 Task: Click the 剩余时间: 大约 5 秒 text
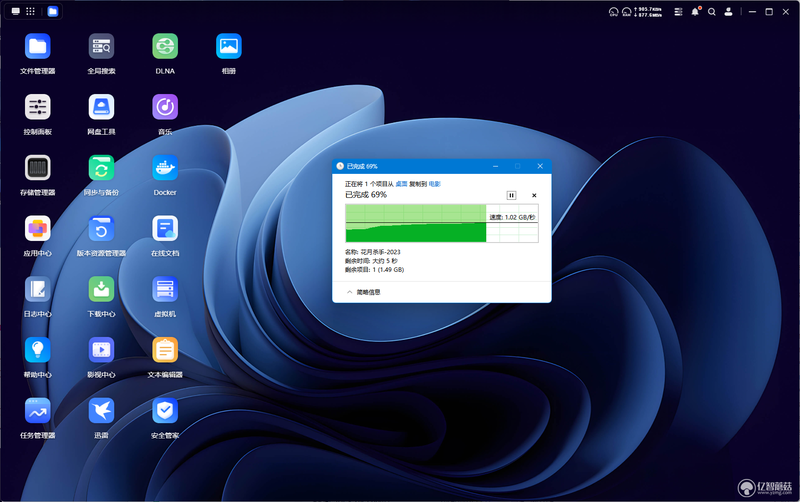coord(371,261)
